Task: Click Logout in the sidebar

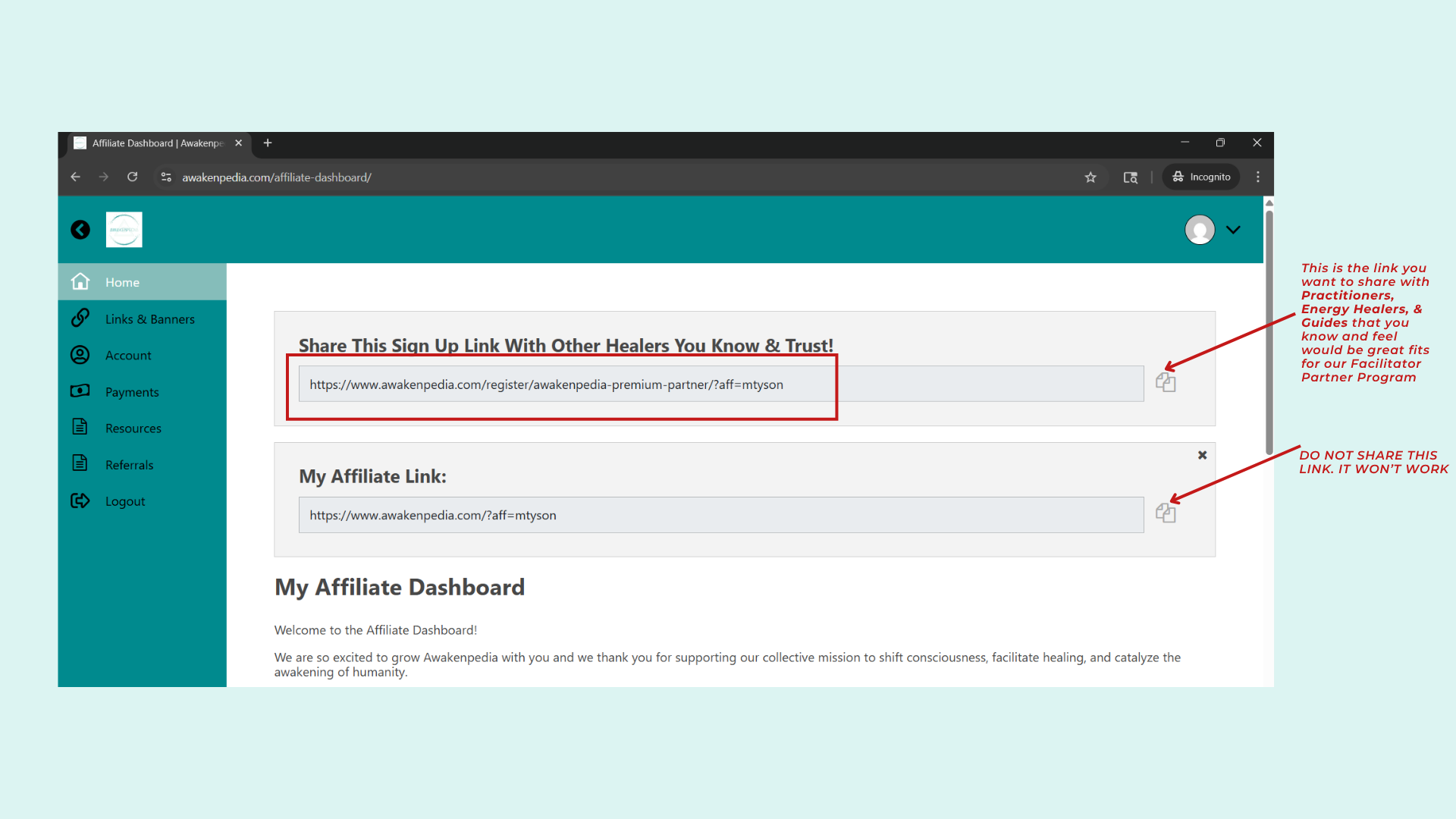Action: click(125, 501)
